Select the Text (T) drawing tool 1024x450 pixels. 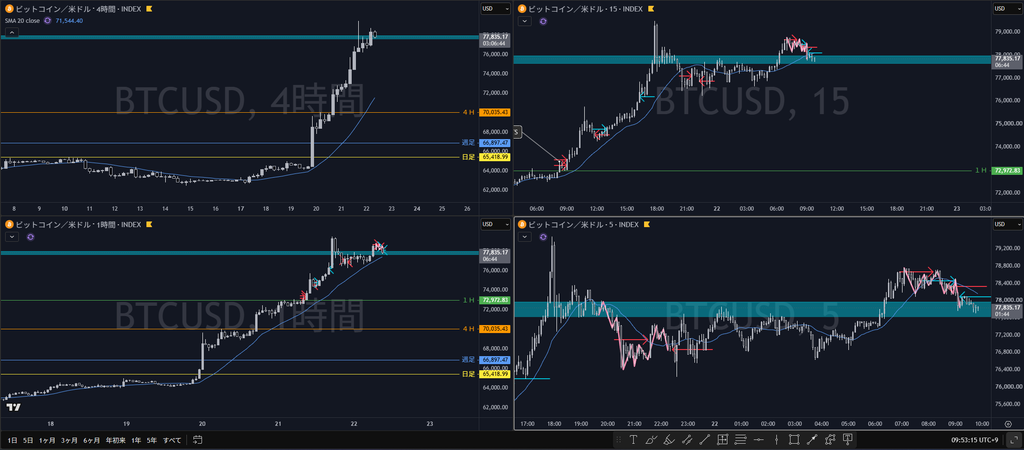(633, 440)
